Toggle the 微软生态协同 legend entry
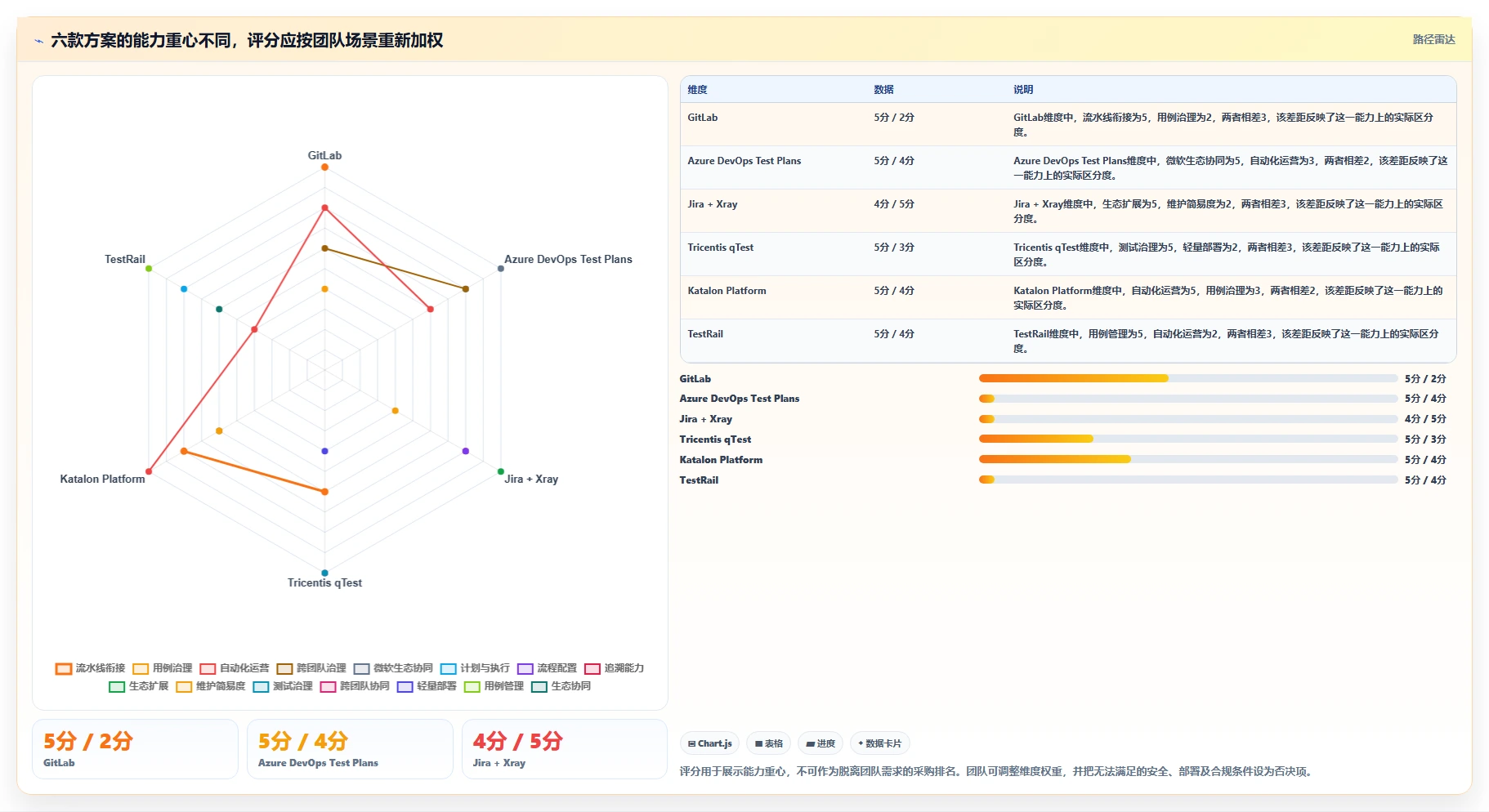The height and width of the screenshot is (812, 1489). [393, 668]
